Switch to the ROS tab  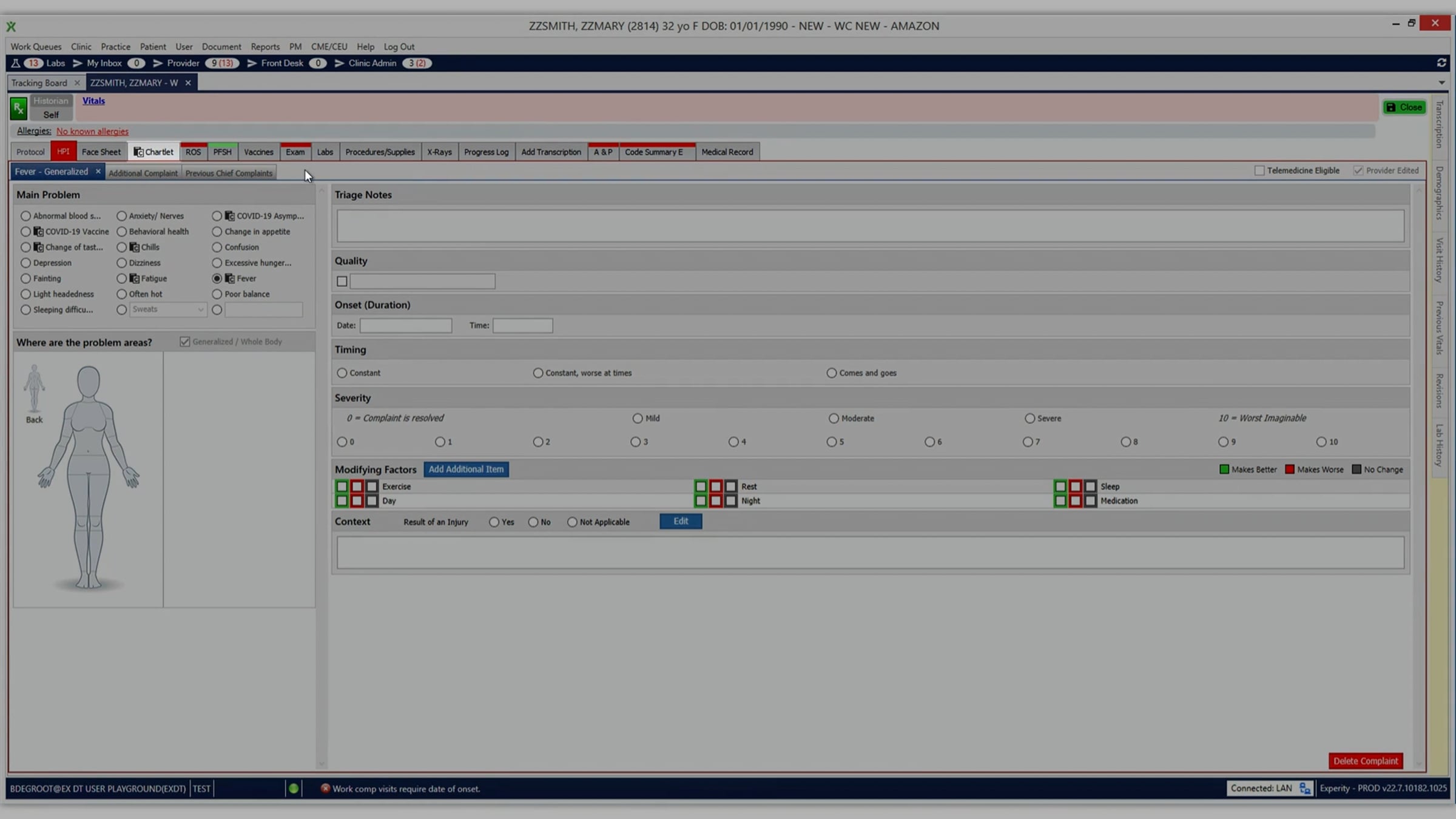(x=193, y=152)
